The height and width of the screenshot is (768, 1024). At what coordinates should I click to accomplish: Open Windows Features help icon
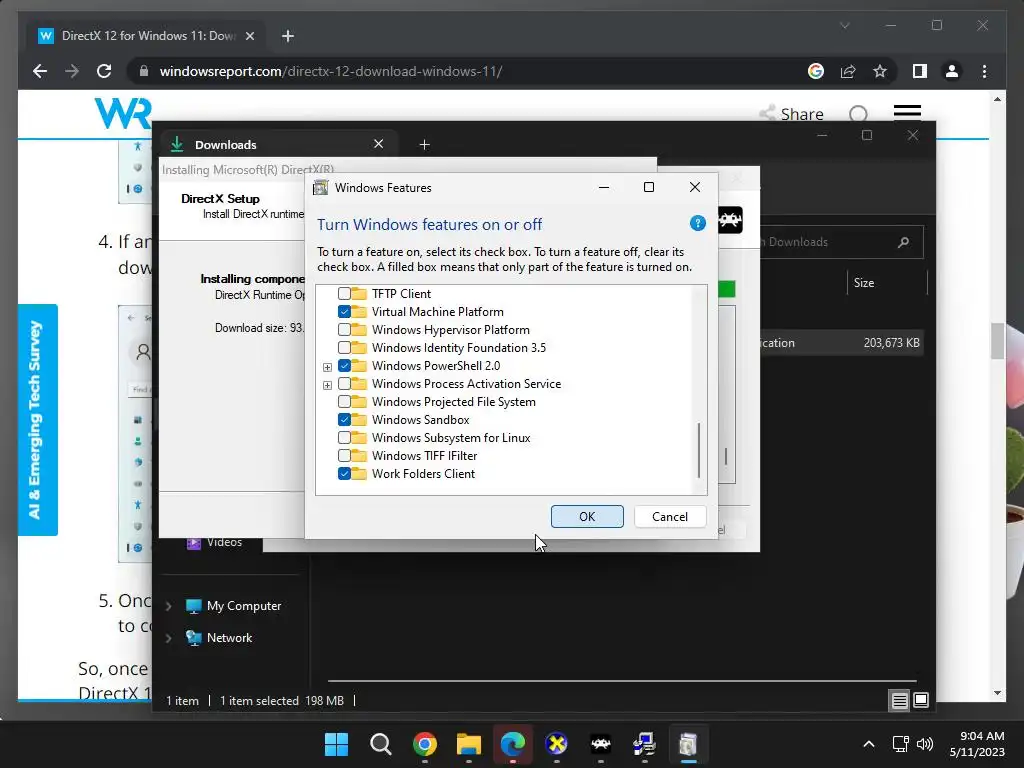(x=697, y=223)
